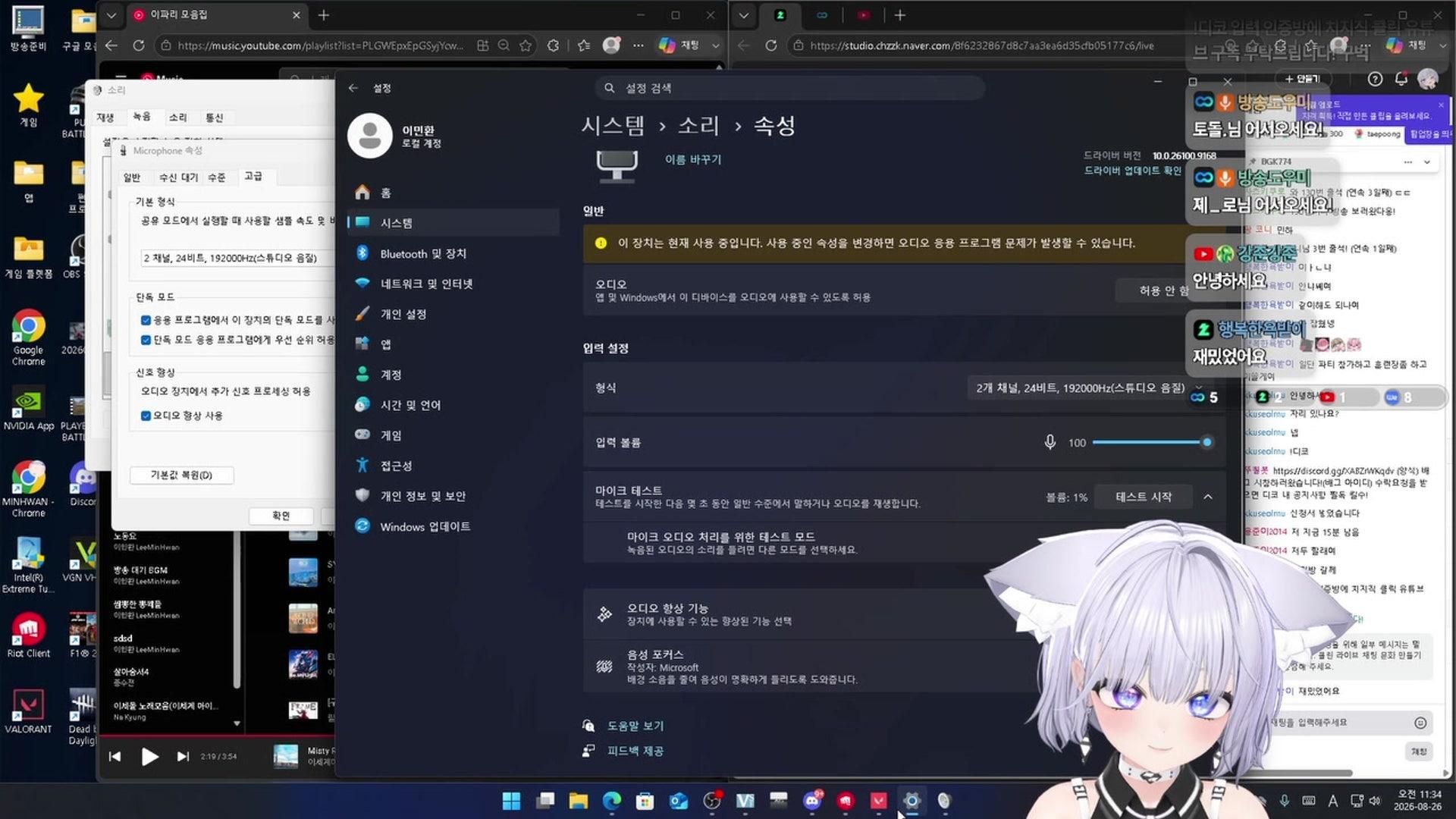Viewport: 1456px width, 819px height.
Task: Open Task View on taskbar
Action: [545, 801]
